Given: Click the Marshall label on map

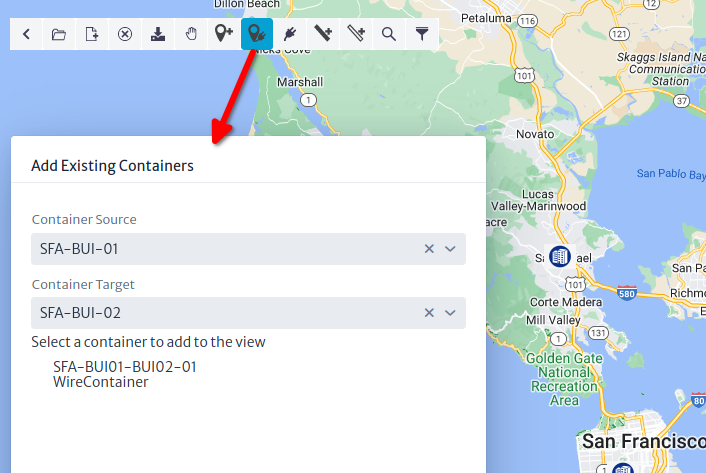Looking at the screenshot, I should (x=300, y=82).
